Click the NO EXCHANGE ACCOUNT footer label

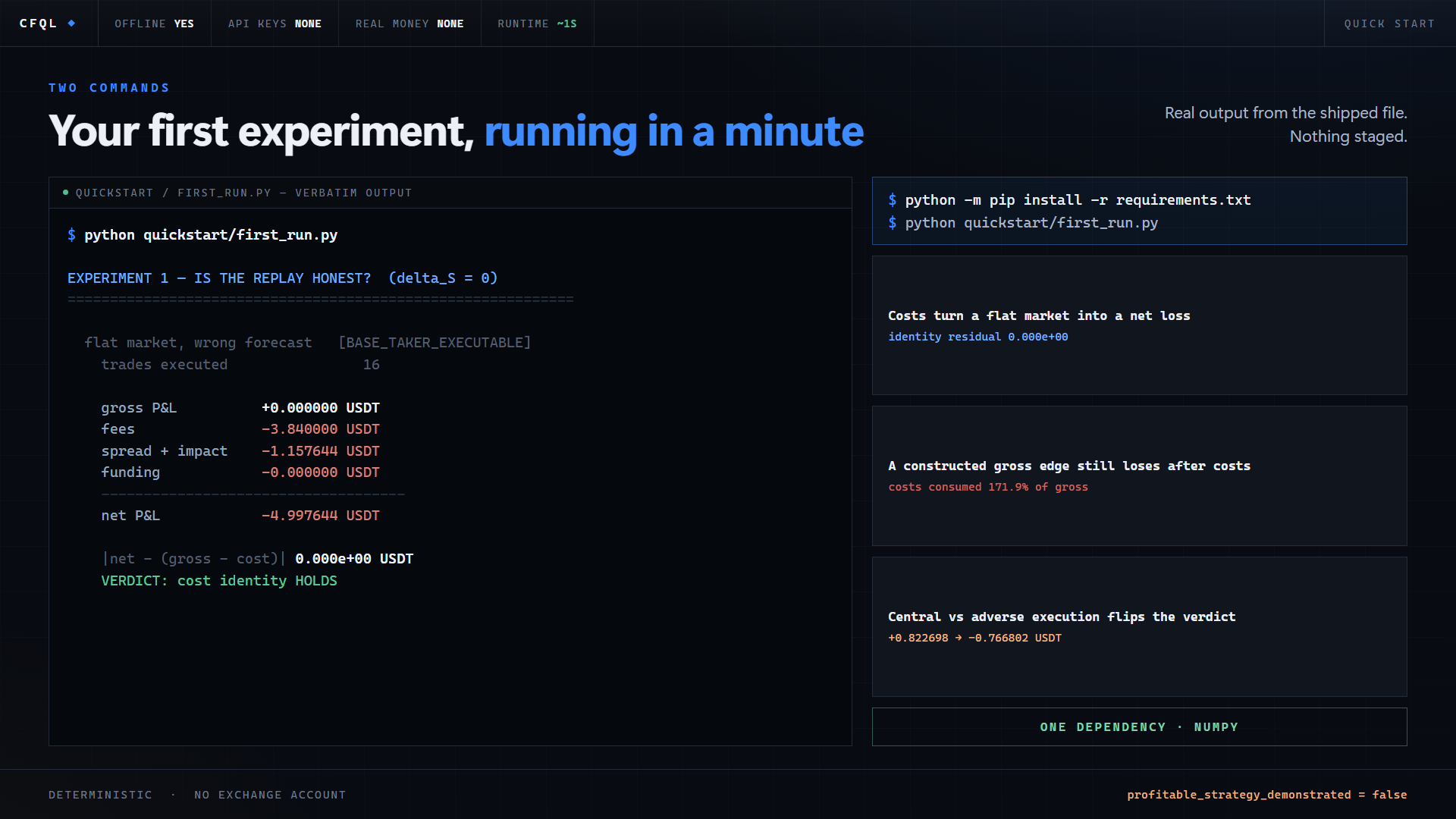[270, 795]
